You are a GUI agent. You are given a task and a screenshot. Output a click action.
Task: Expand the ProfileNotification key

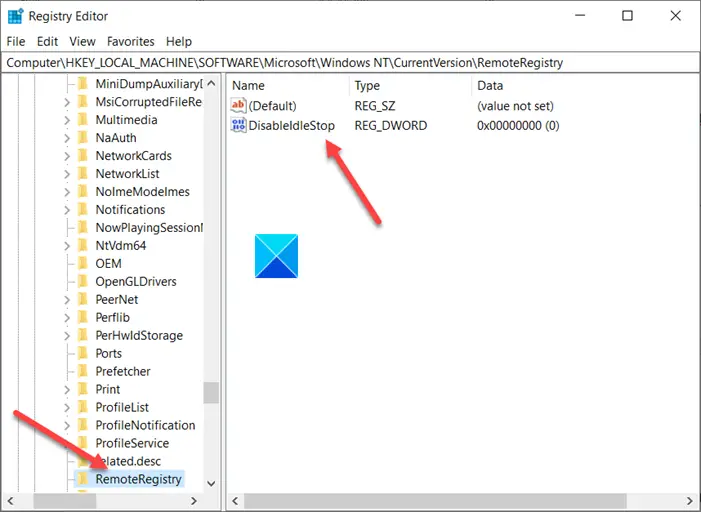point(67,425)
